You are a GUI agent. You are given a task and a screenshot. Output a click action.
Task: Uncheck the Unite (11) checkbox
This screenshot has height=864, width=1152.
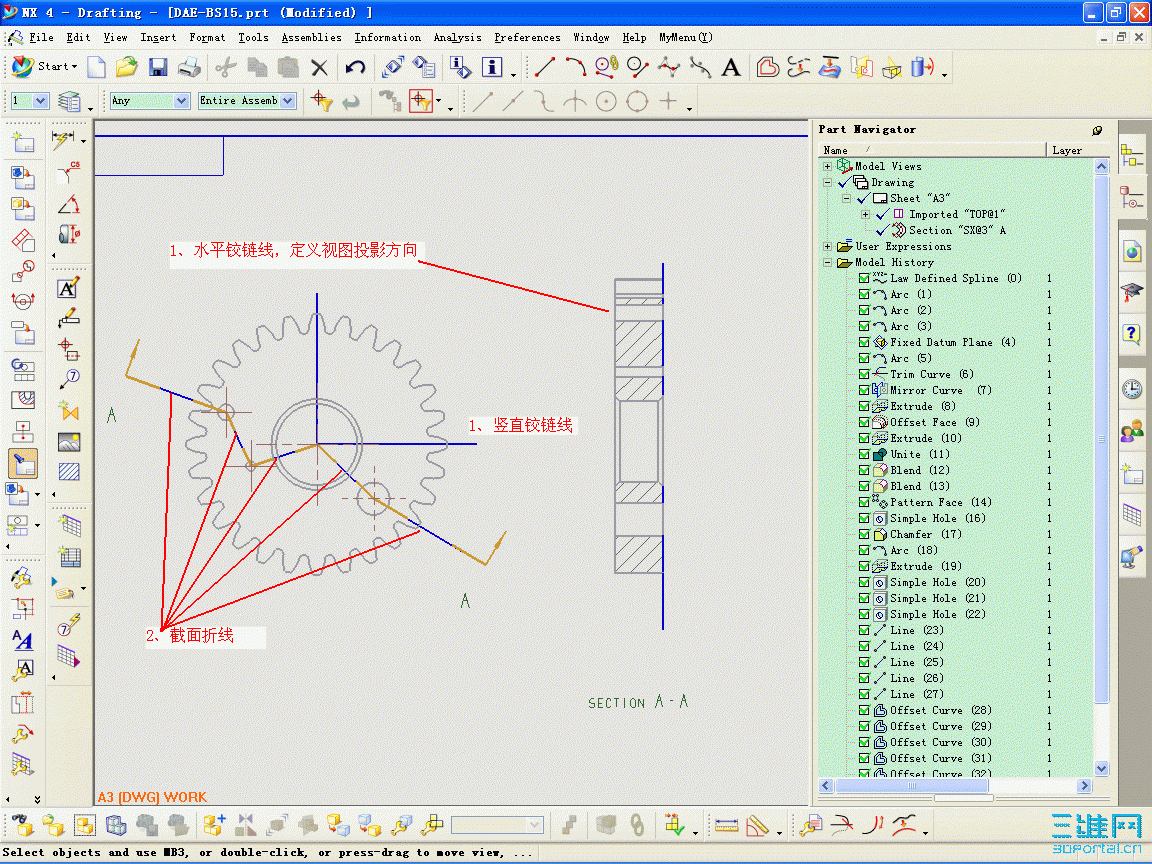pos(864,455)
